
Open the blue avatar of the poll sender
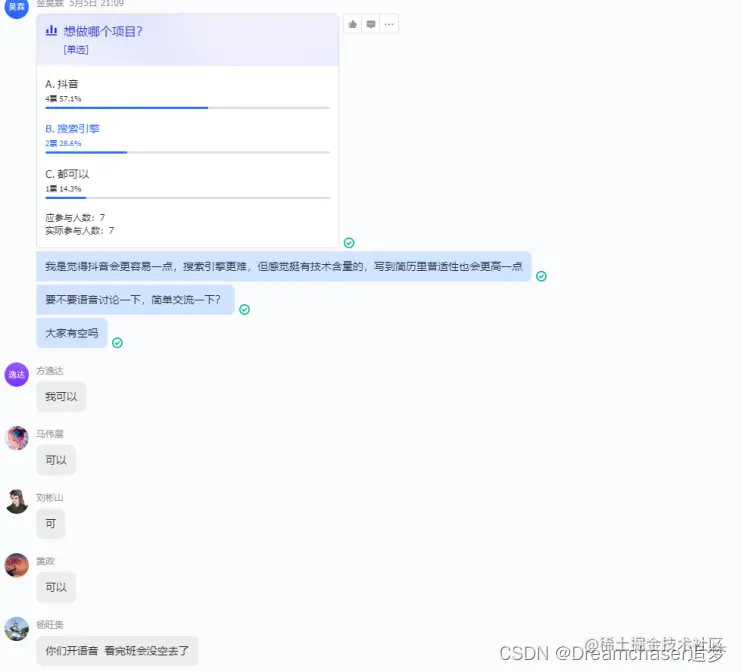click(x=17, y=7)
